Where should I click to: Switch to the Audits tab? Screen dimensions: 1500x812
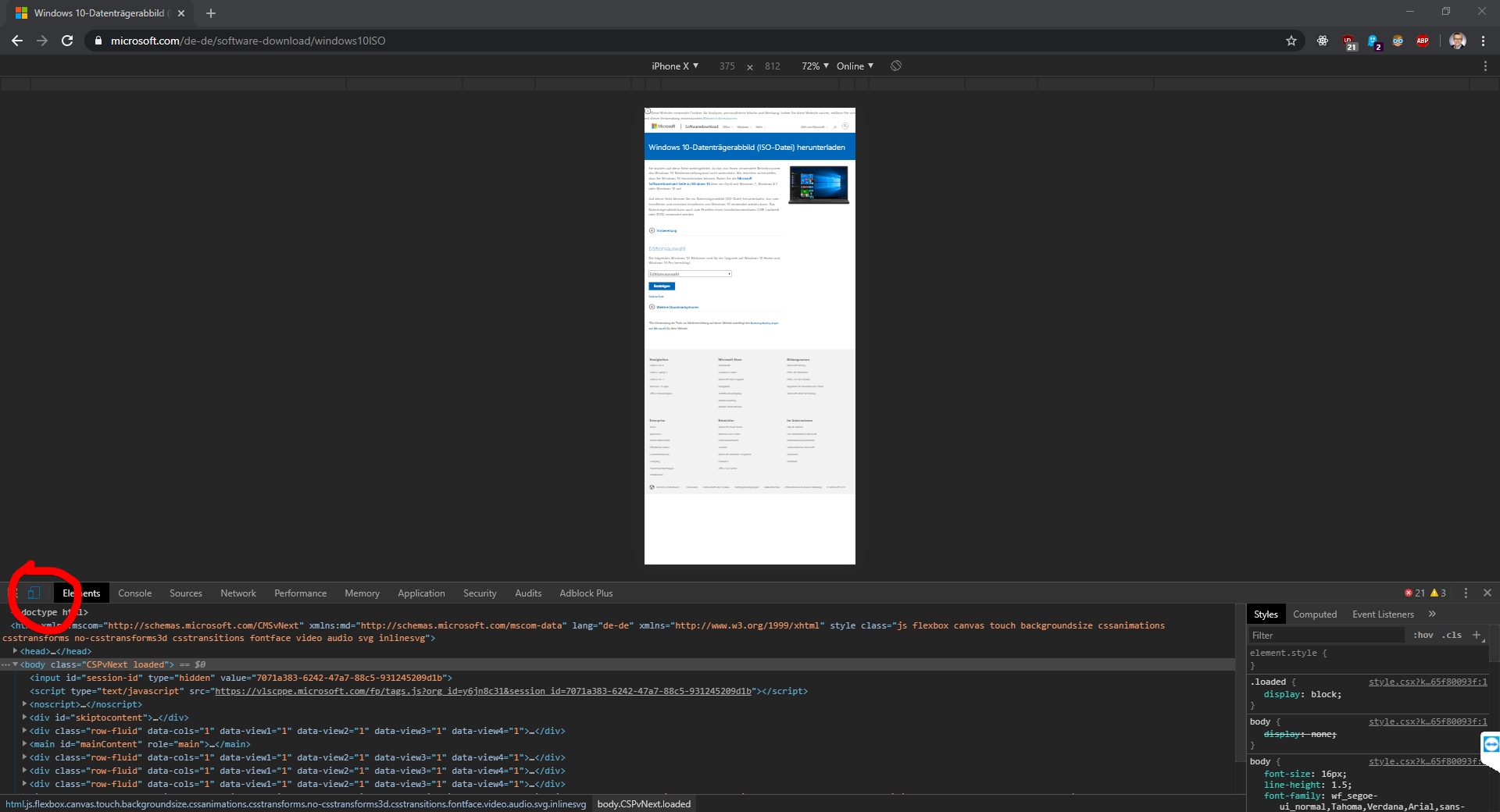click(528, 593)
